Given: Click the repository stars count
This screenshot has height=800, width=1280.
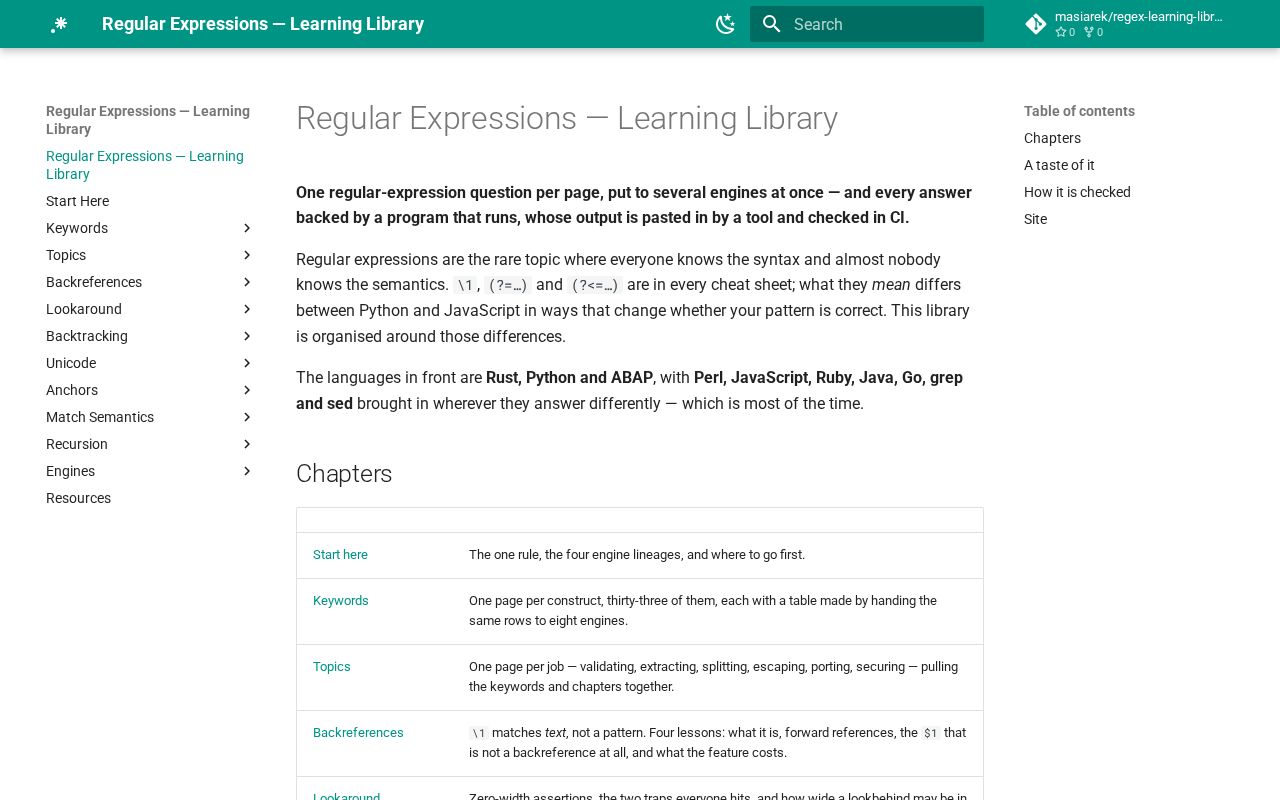Looking at the screenshot, I should 1065,32.
